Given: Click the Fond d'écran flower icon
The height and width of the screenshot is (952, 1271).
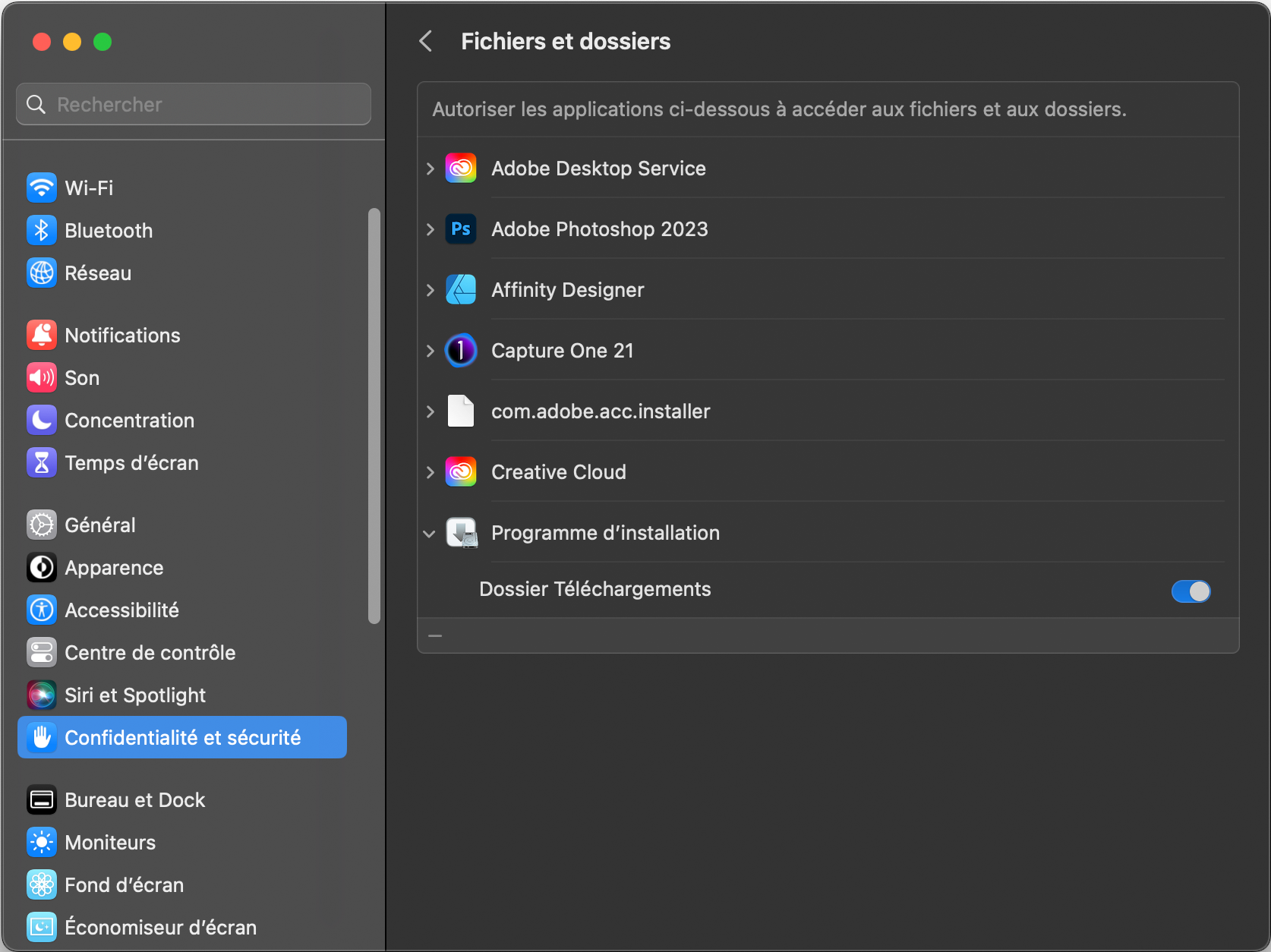Looking at the screenshot, I should click(42, 884).
